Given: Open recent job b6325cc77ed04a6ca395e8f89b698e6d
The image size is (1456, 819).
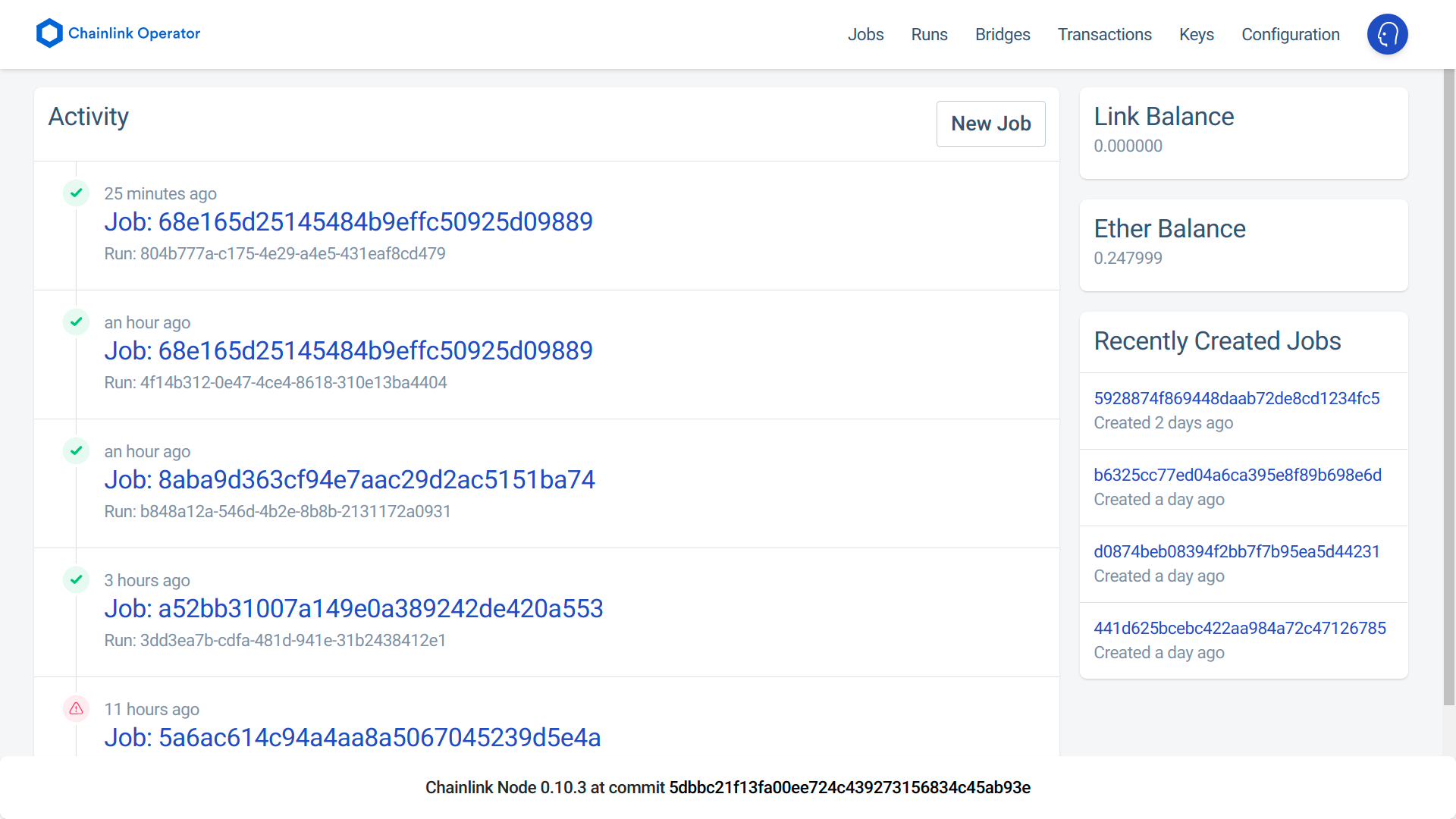Looking at the screenshot, I should pos(1237,475).
